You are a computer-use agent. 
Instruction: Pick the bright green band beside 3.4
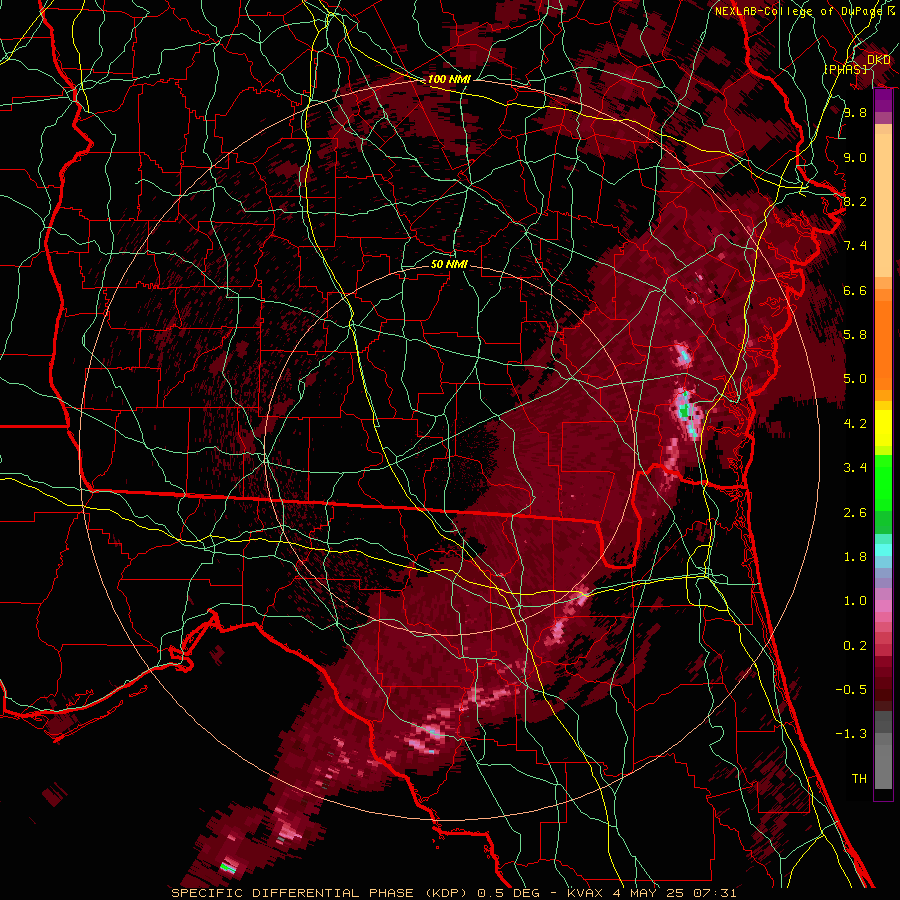point(883,483)
